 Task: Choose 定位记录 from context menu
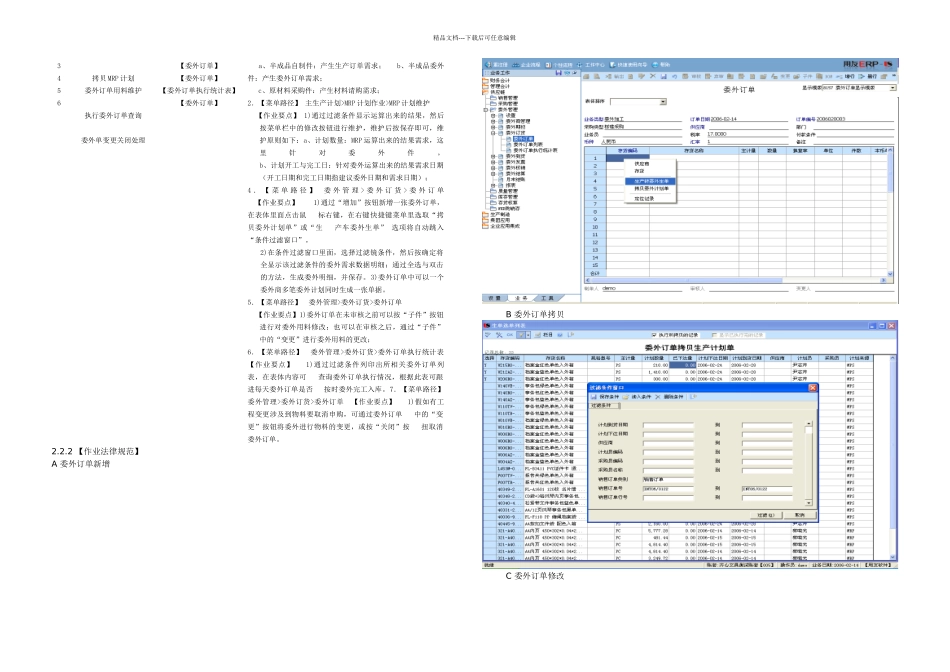click(x=644, y=199)
